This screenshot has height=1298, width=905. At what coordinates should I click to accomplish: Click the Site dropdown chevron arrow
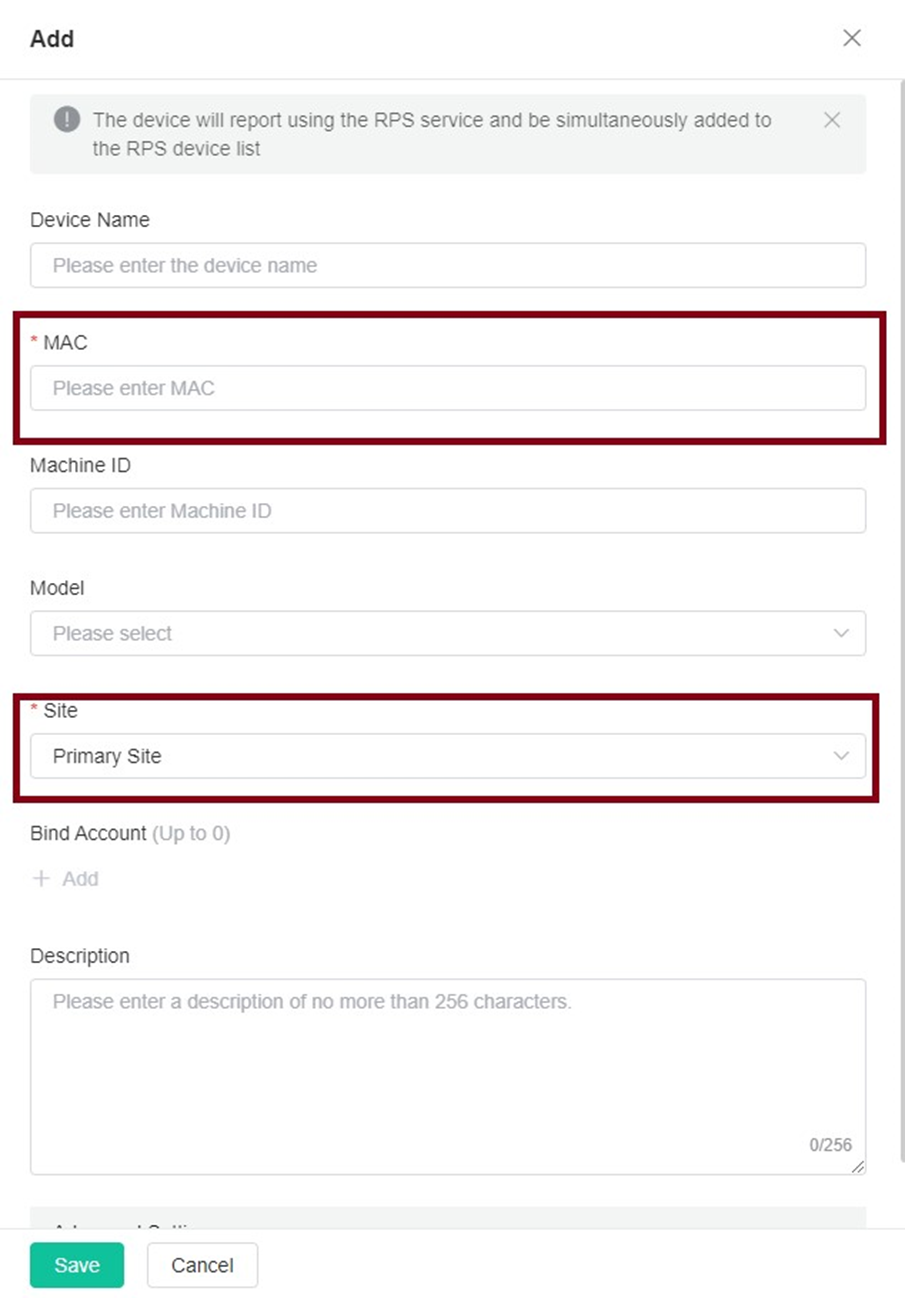pyautogui.click(x=841, y=756)
